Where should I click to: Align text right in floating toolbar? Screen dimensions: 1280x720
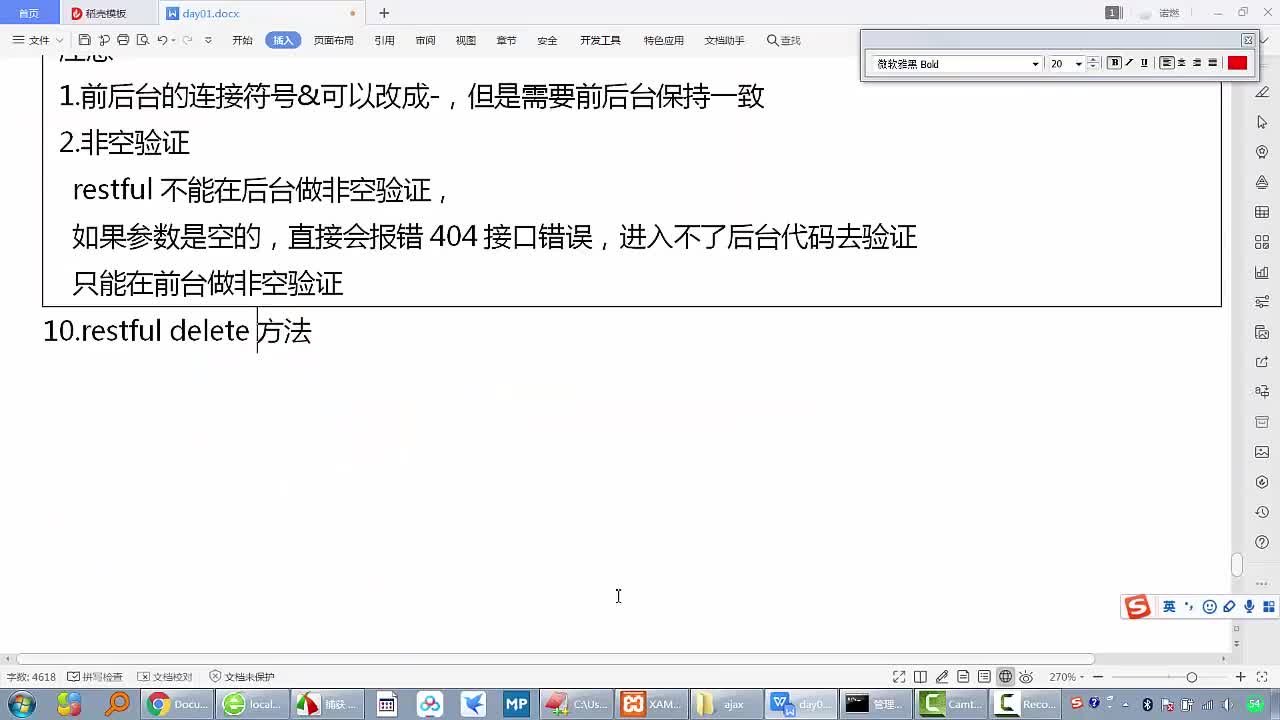(x=1197, y=63)
